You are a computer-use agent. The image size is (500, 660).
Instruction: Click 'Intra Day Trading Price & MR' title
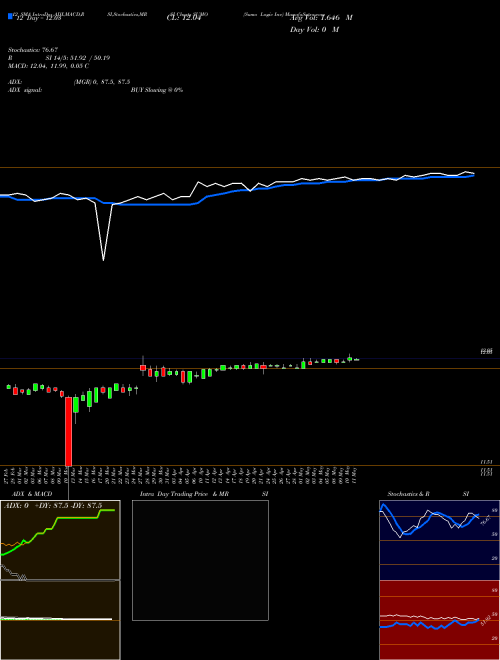tap(184, 494)
